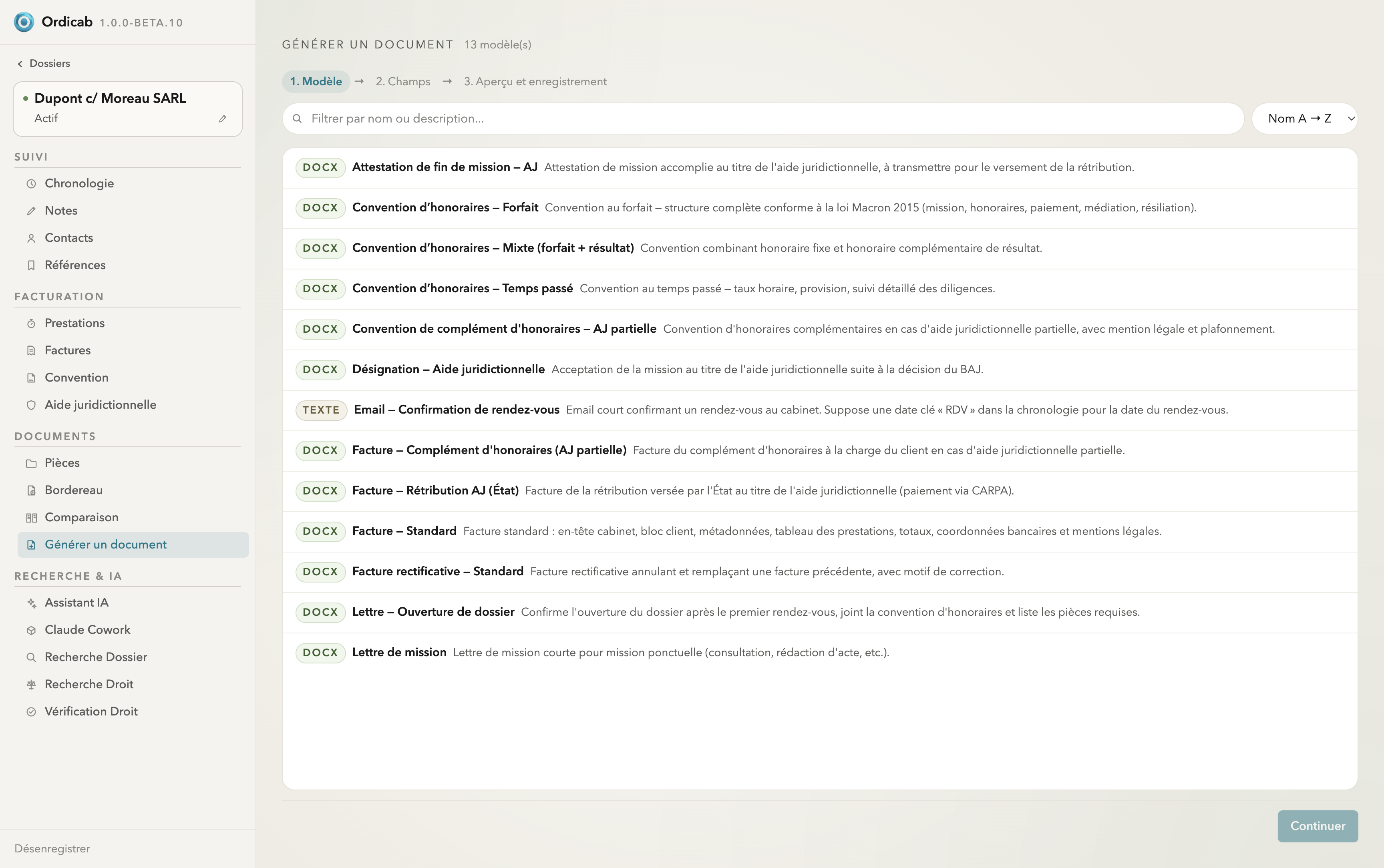Viewport: 1384px width, 868px height.
Task: Go to step 1. Modèle
Action: 316,82
